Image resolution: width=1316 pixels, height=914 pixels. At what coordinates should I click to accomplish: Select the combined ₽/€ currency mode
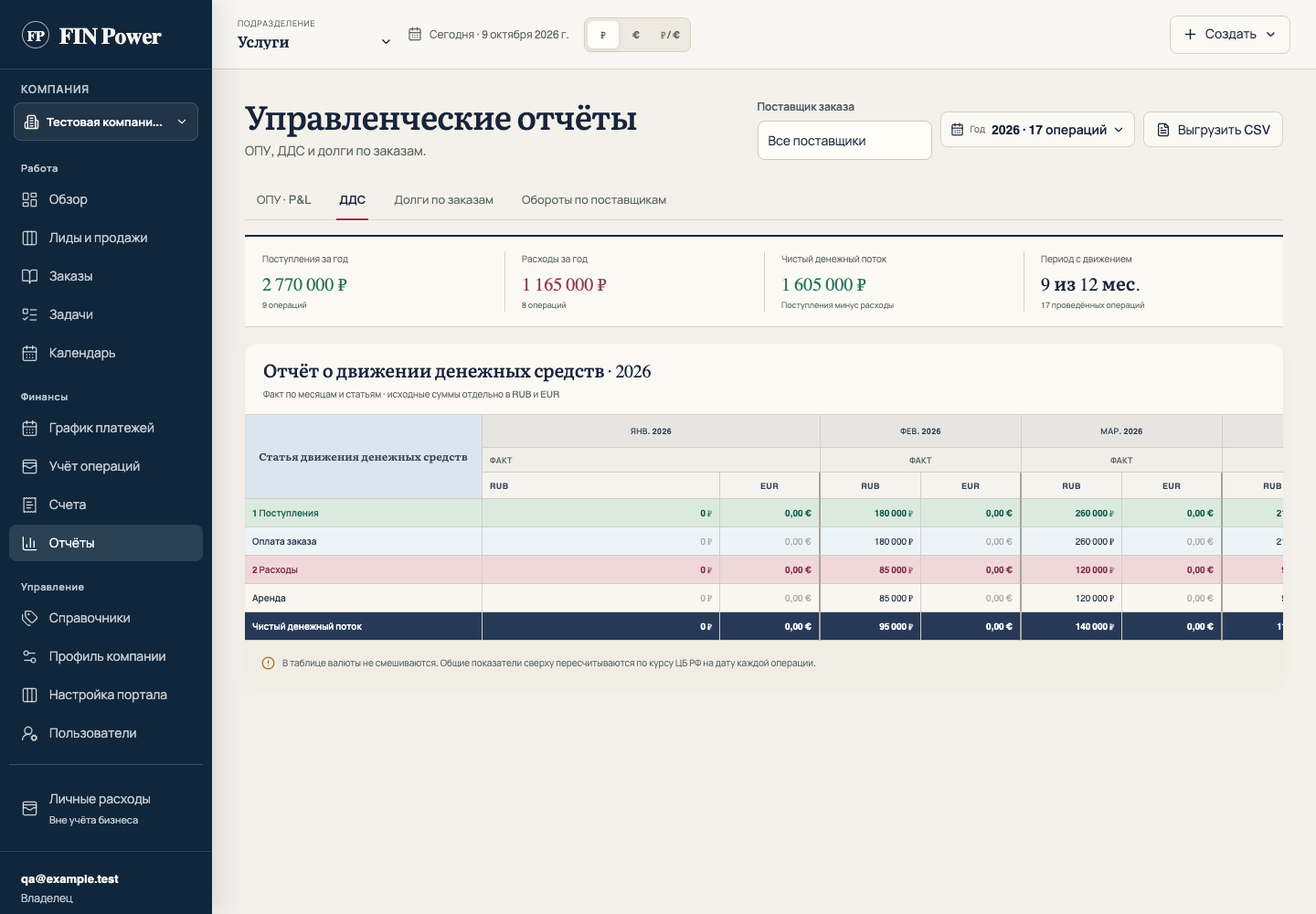tap(670, 35)
